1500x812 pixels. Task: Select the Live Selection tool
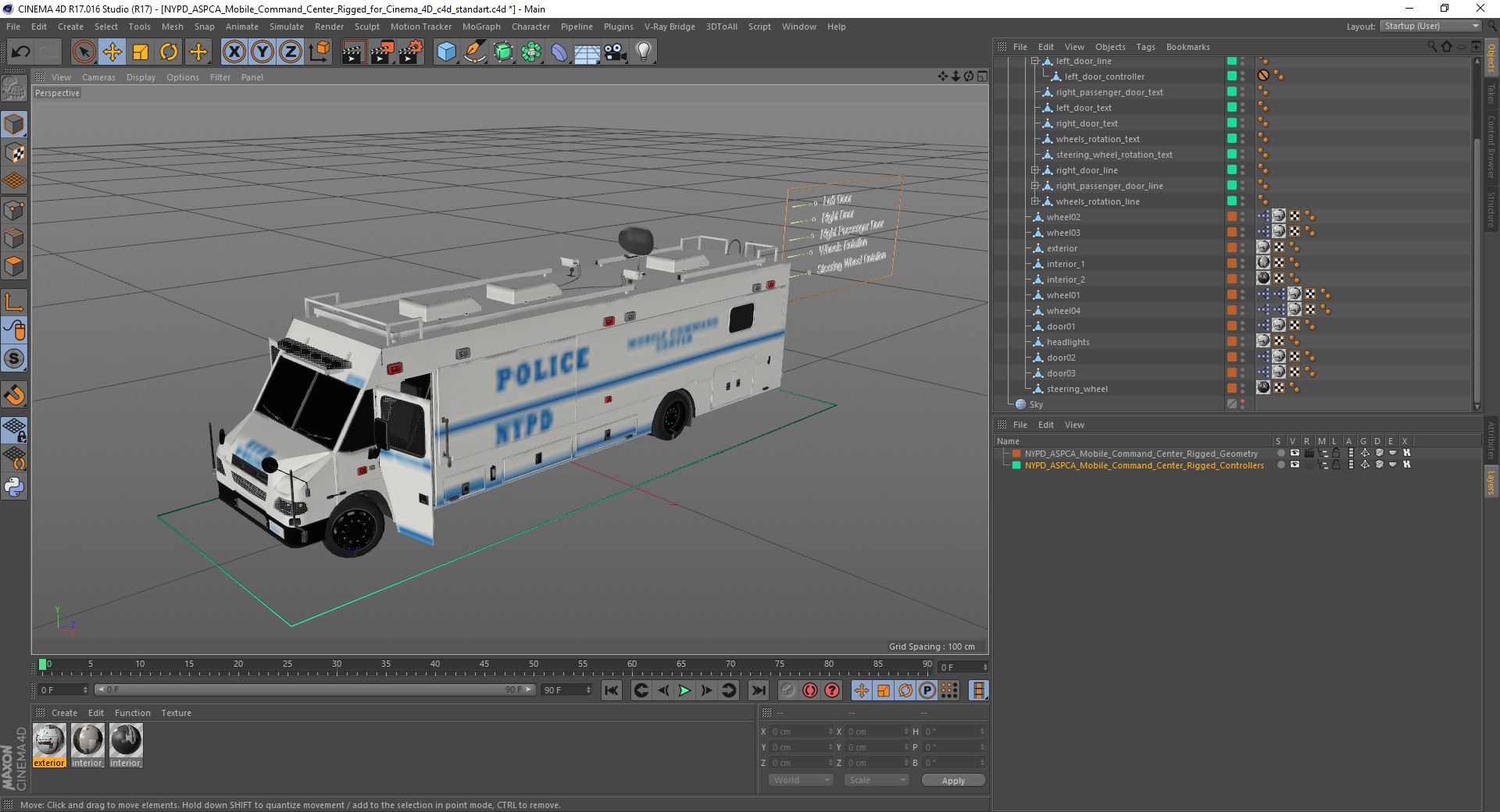pyautogui.click(x=84, y=52)
